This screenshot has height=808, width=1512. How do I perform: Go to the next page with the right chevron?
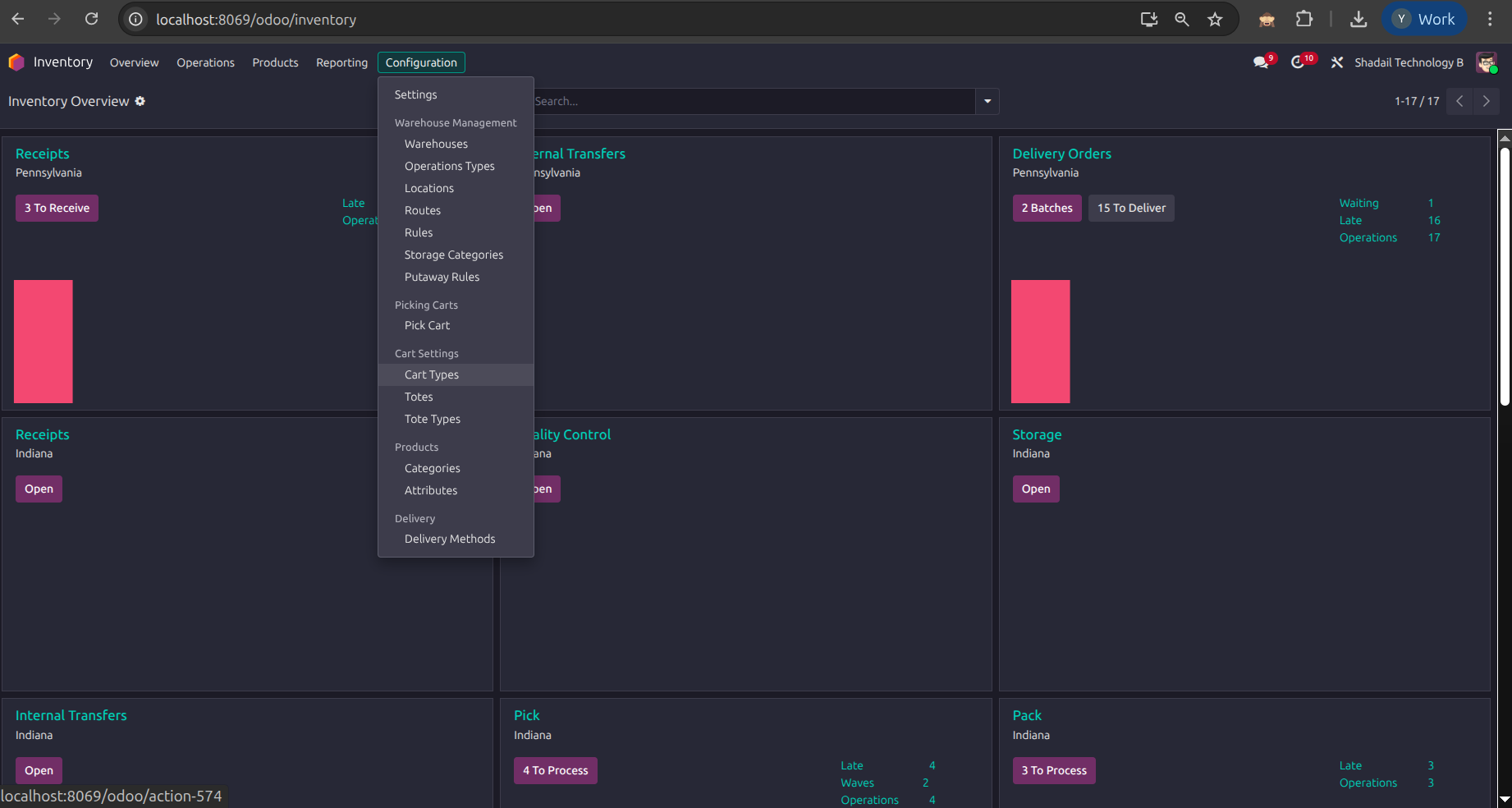1486,101
